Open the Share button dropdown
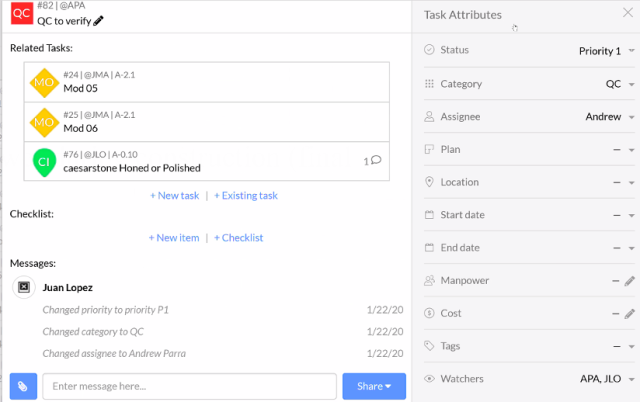 [x=373, y=386]
